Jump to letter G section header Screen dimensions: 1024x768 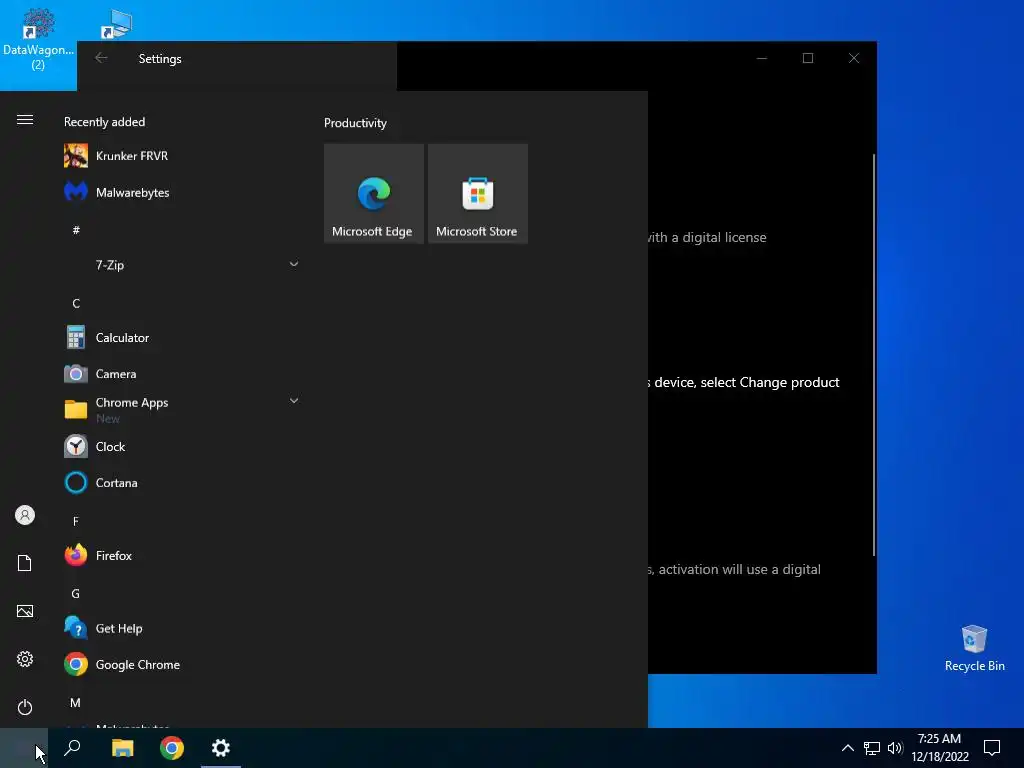pos(76,594)
